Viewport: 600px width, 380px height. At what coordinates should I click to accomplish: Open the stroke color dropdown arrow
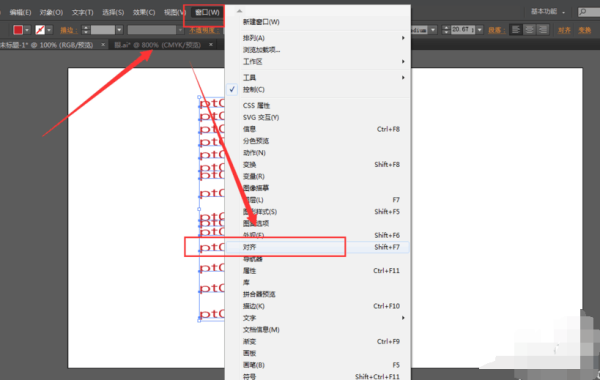[49, 30]
